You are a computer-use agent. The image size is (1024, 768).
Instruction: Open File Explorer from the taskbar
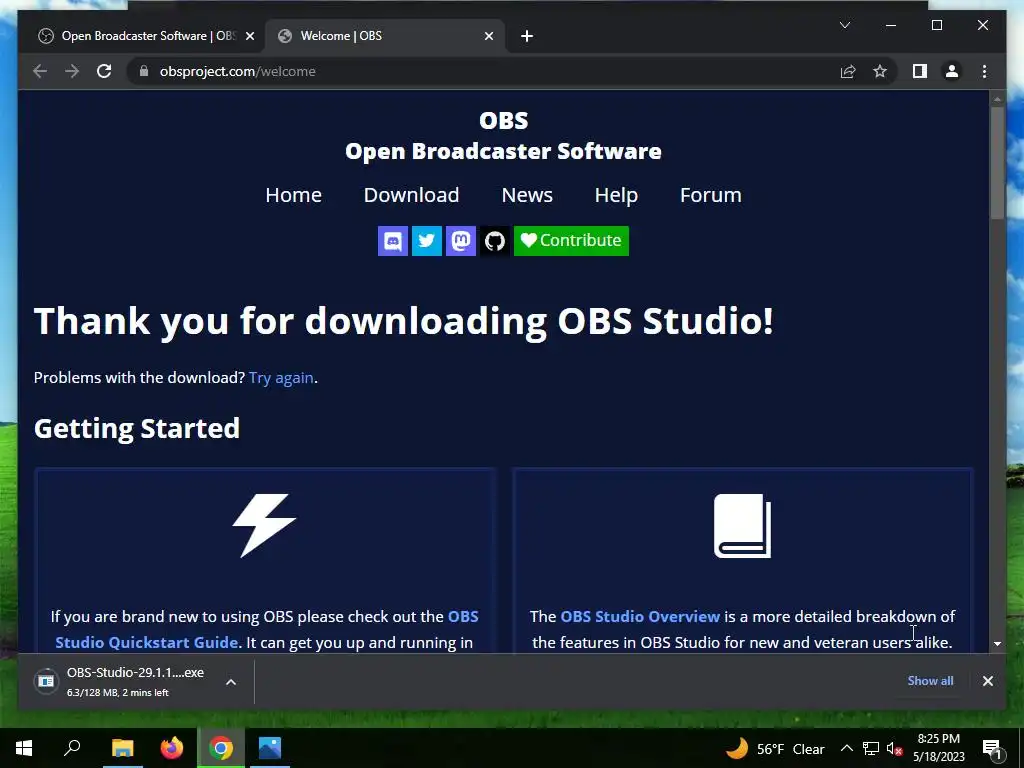coord(122,748)
